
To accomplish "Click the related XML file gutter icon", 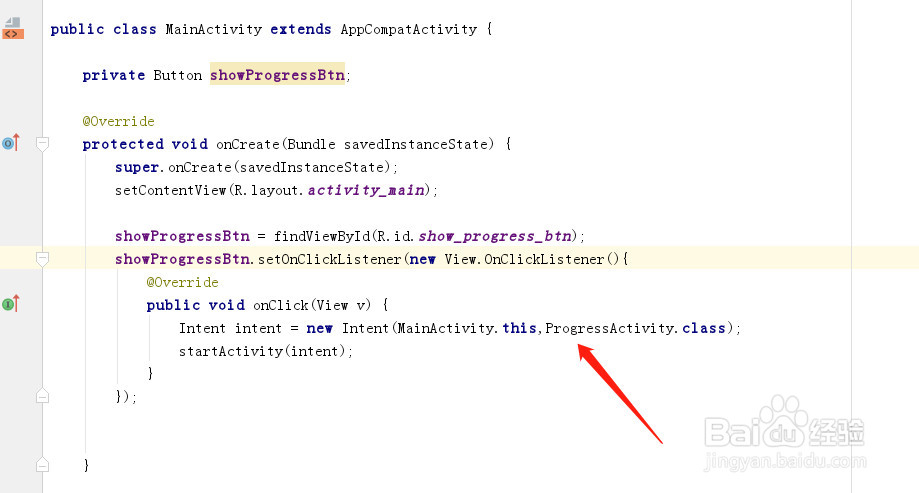I will (x=13, y=28).
